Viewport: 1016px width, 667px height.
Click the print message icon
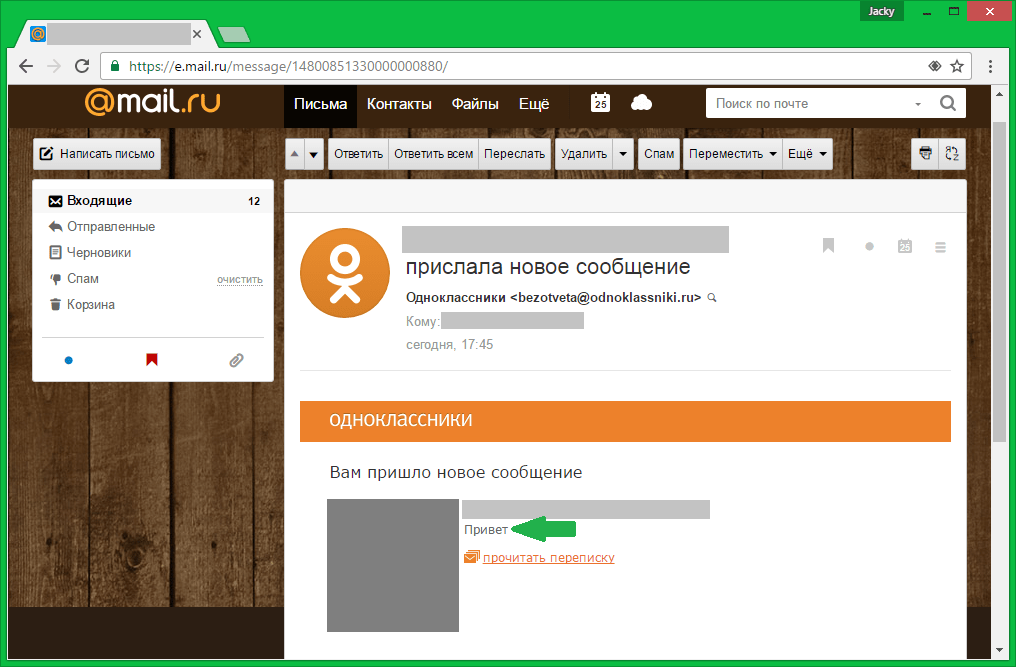[x=926, y=154]
